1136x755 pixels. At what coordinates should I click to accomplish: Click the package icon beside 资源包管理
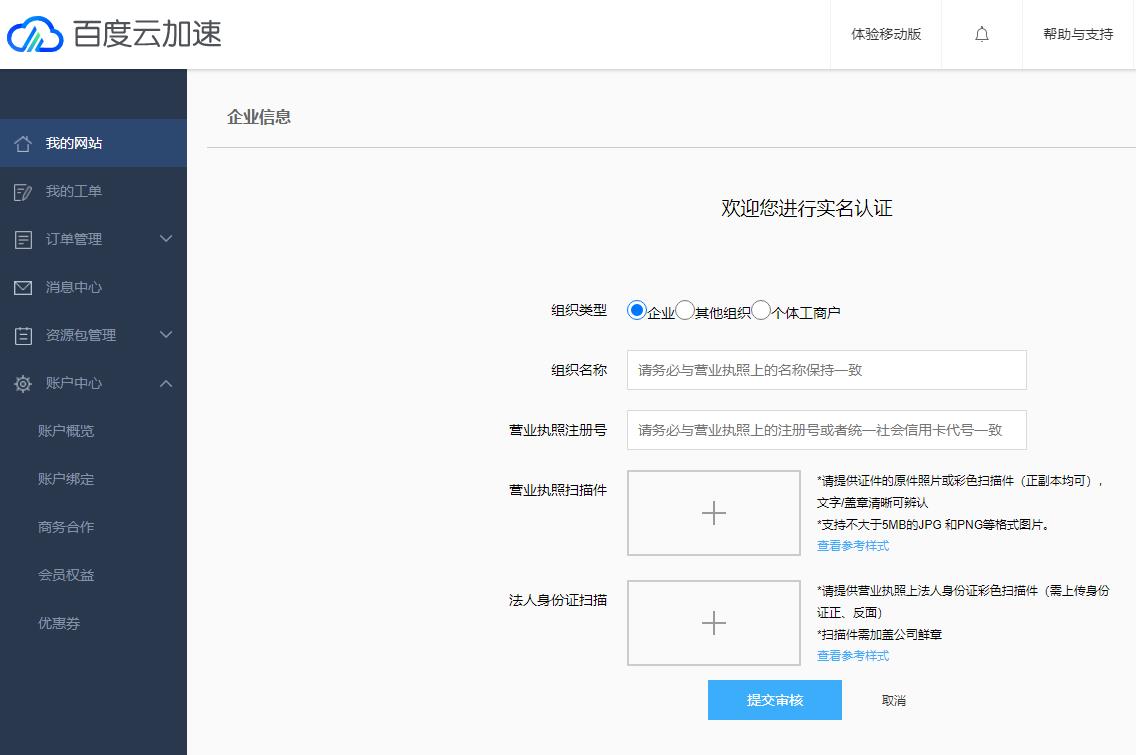pos(23,335)
